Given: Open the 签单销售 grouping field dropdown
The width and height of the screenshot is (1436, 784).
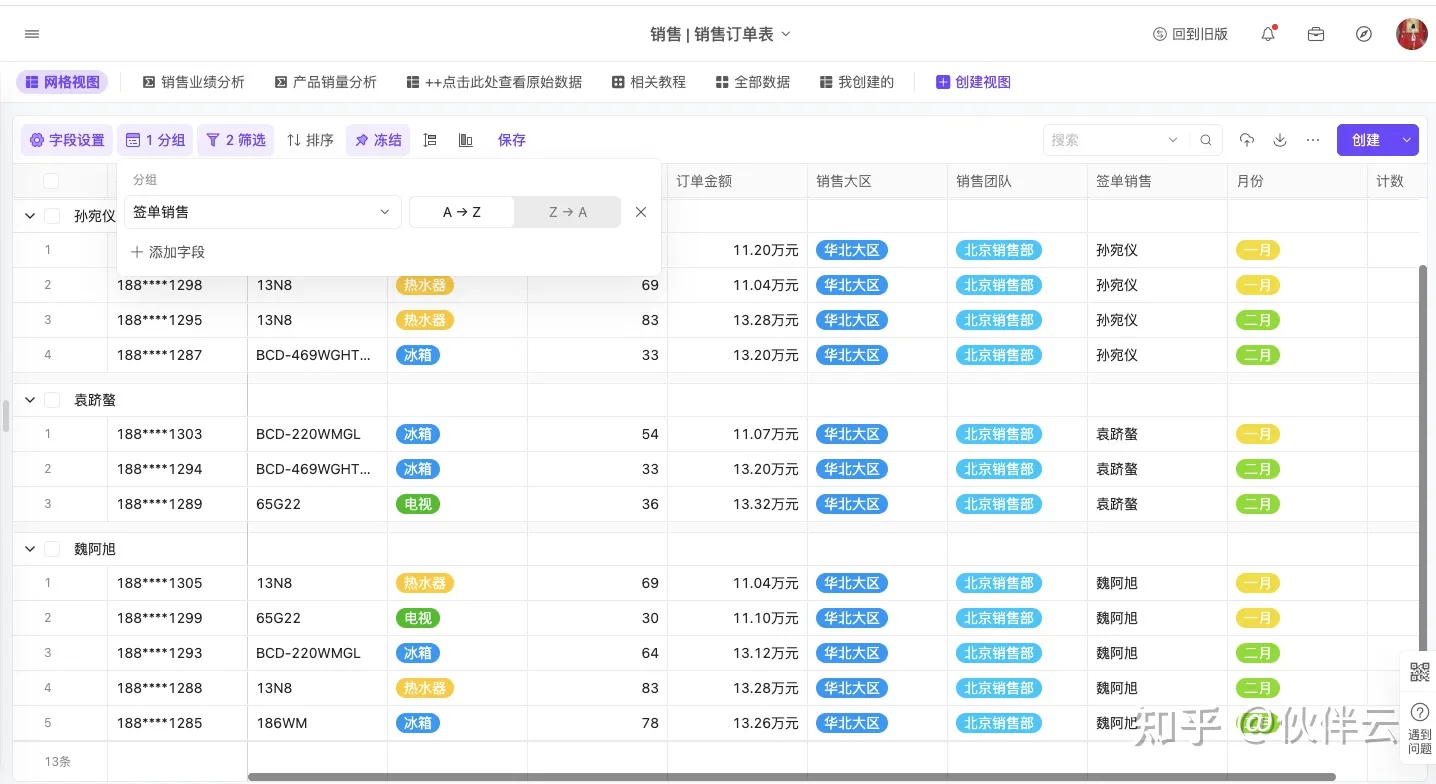Looking at the screenshot, I should pyautogui.click(x=262, y=212).
